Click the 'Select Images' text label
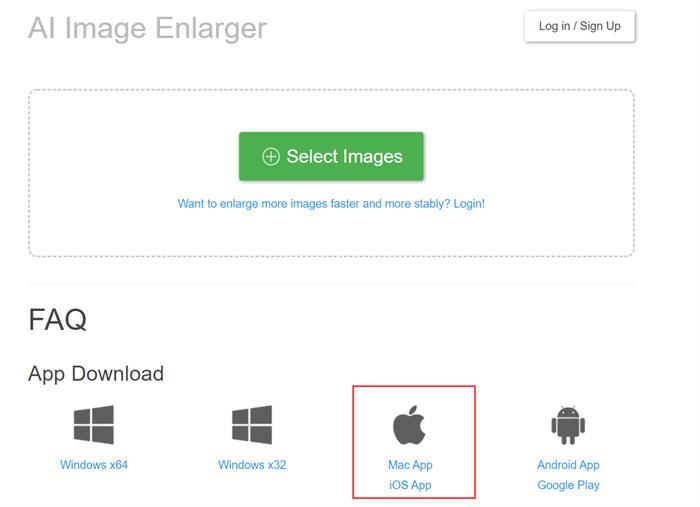The width and height of the screenshot is (700, 507). 344,157
